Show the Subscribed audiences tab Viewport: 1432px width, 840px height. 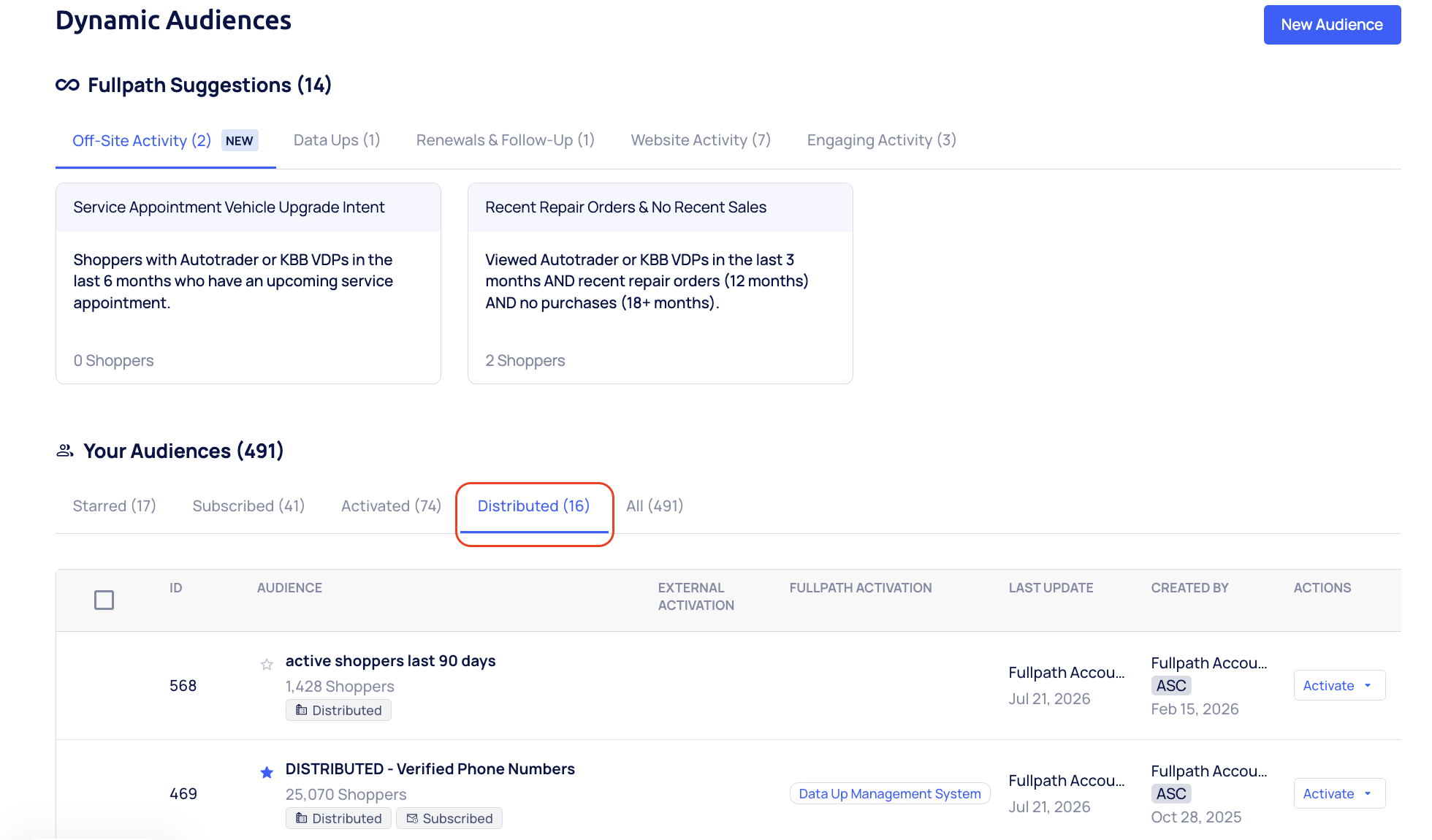point(248,506)
